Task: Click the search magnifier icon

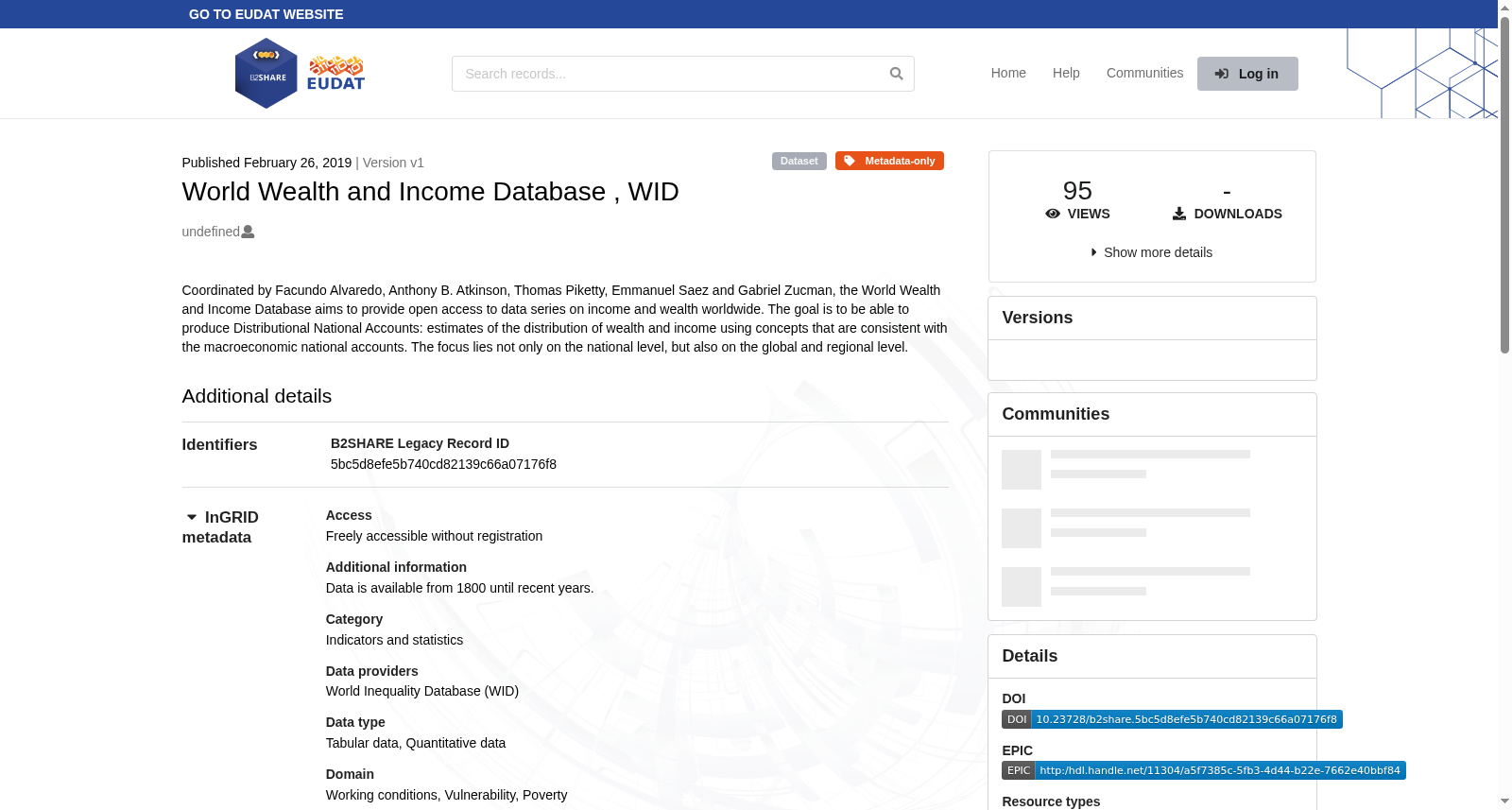Action: pos(896,74)
